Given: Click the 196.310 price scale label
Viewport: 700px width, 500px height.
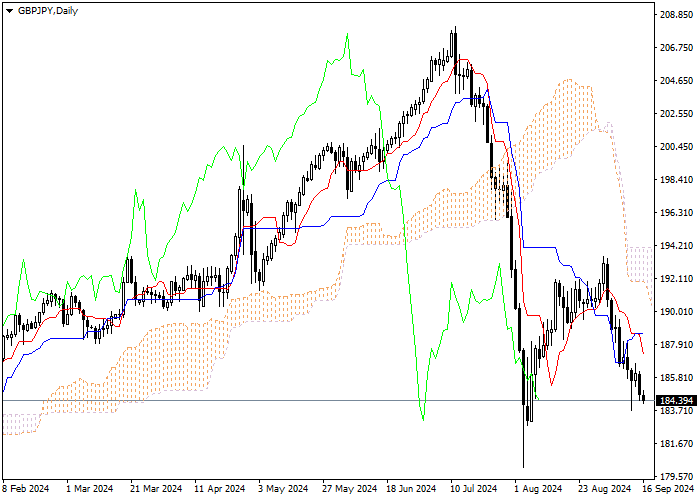Looking at the screenshot, I should tap(676, 213).
